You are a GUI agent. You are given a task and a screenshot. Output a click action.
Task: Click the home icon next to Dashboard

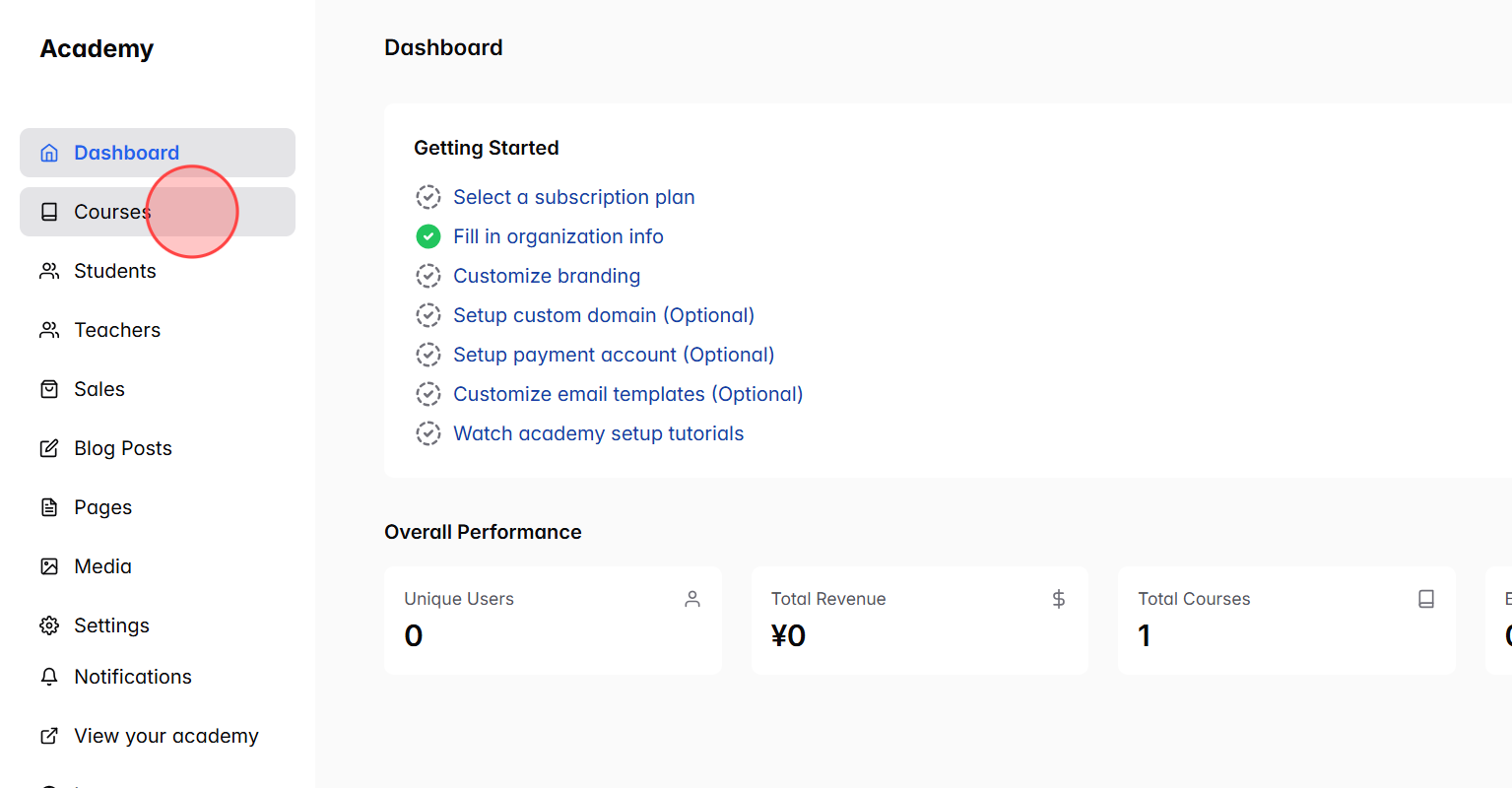tap(48, 153)
